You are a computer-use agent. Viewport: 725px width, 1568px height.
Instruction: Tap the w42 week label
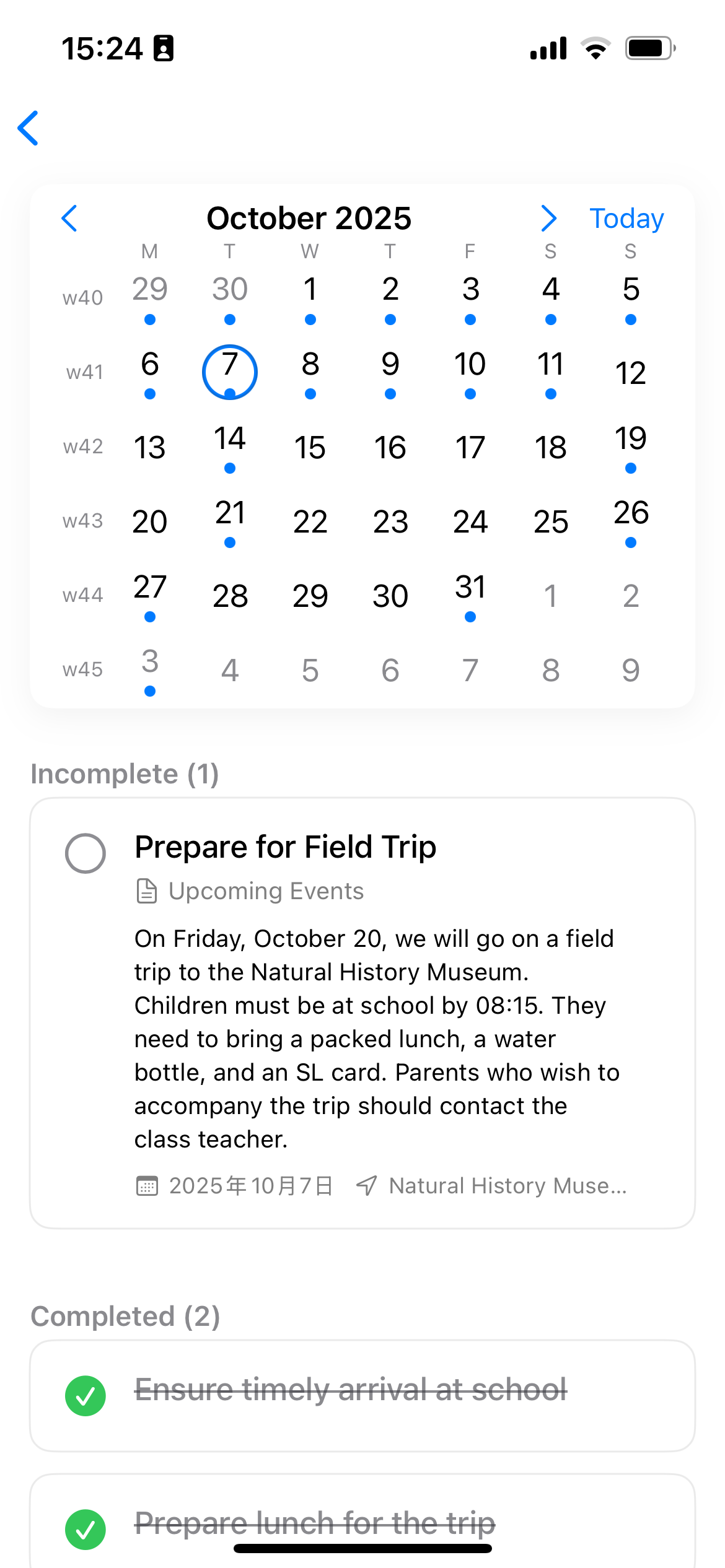tap(83, 446)
